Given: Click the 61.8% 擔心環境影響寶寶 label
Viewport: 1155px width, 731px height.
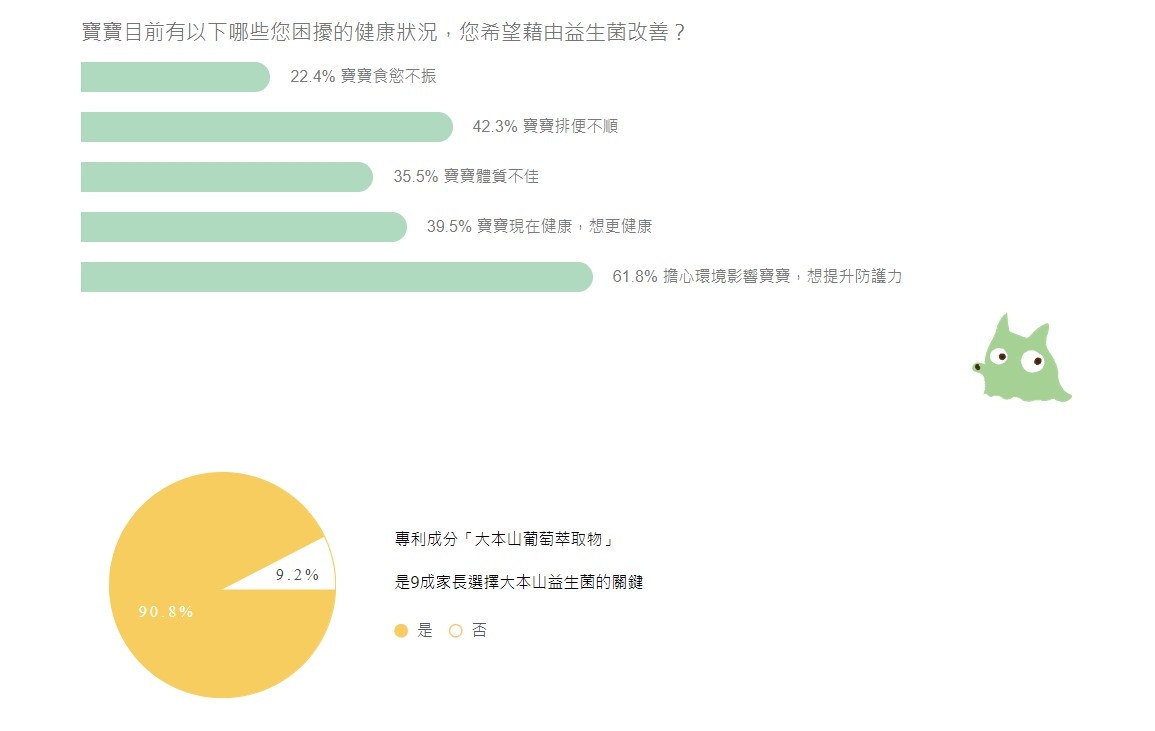Looking at the screenshot, I should [x=757, y=277].
